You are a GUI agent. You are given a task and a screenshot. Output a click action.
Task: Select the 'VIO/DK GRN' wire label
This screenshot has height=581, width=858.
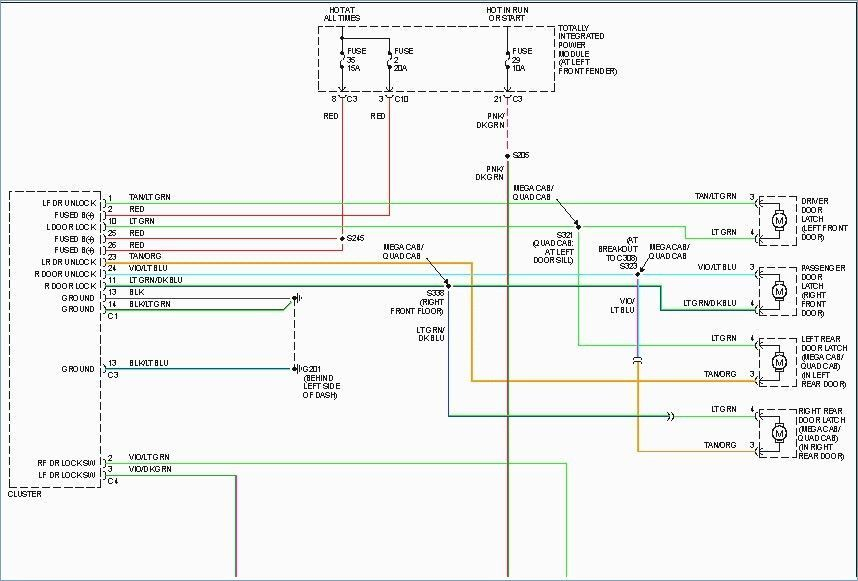pos(150,469)
